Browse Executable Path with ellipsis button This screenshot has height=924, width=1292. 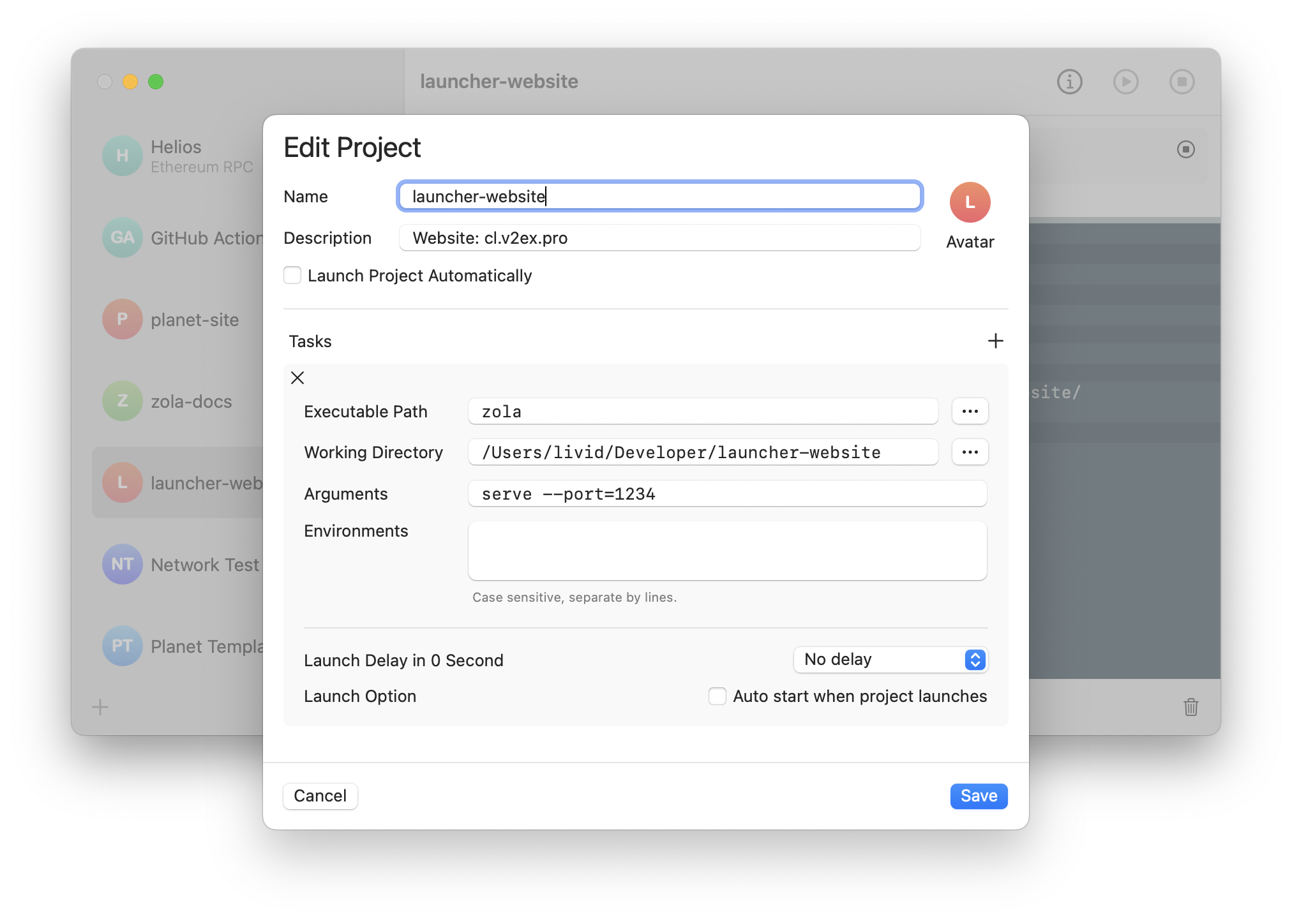pyautogui.click(x=970, y=411)
